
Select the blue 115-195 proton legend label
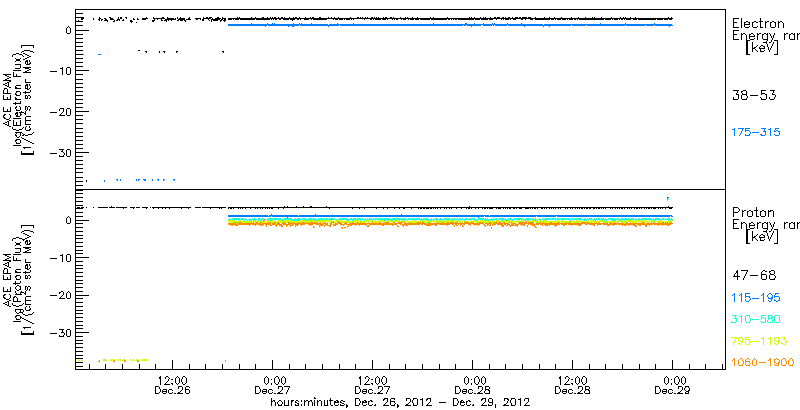(756, 298)
